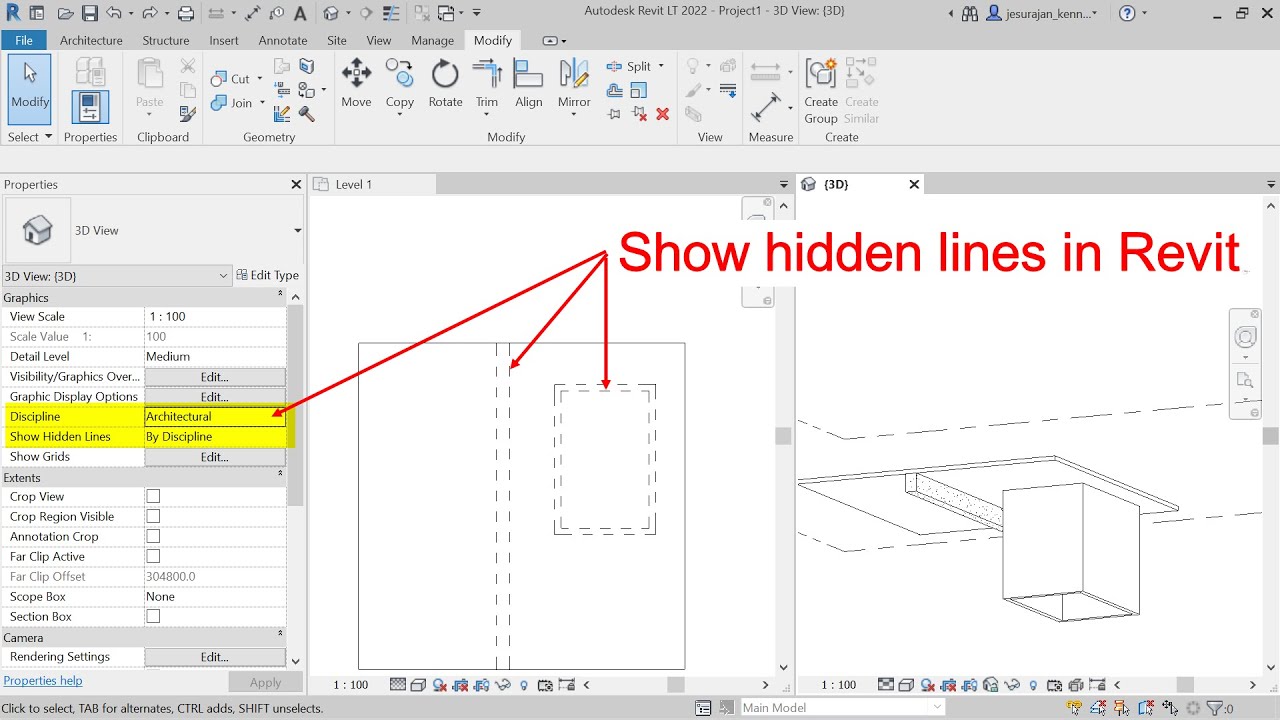
Task: Click the Offset tool icon
Action: 614,90
